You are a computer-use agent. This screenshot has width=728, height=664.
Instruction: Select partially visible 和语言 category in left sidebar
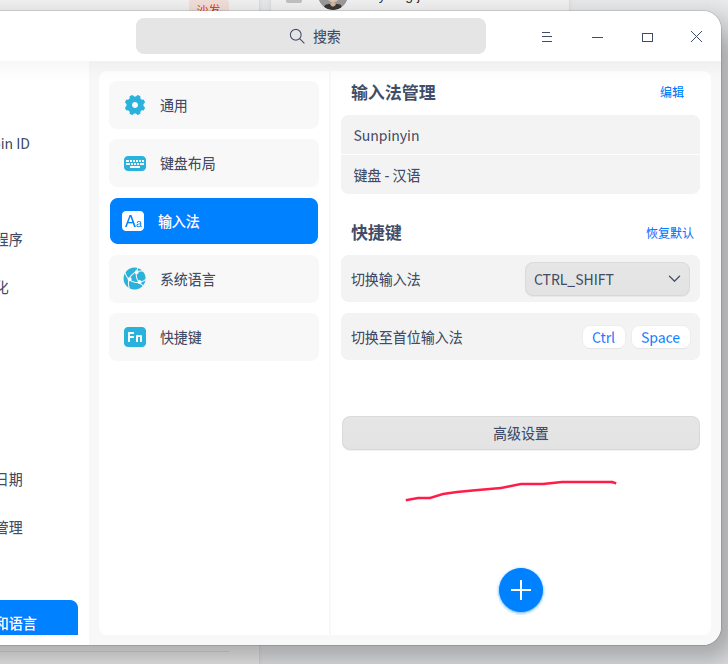pos(39,618)
